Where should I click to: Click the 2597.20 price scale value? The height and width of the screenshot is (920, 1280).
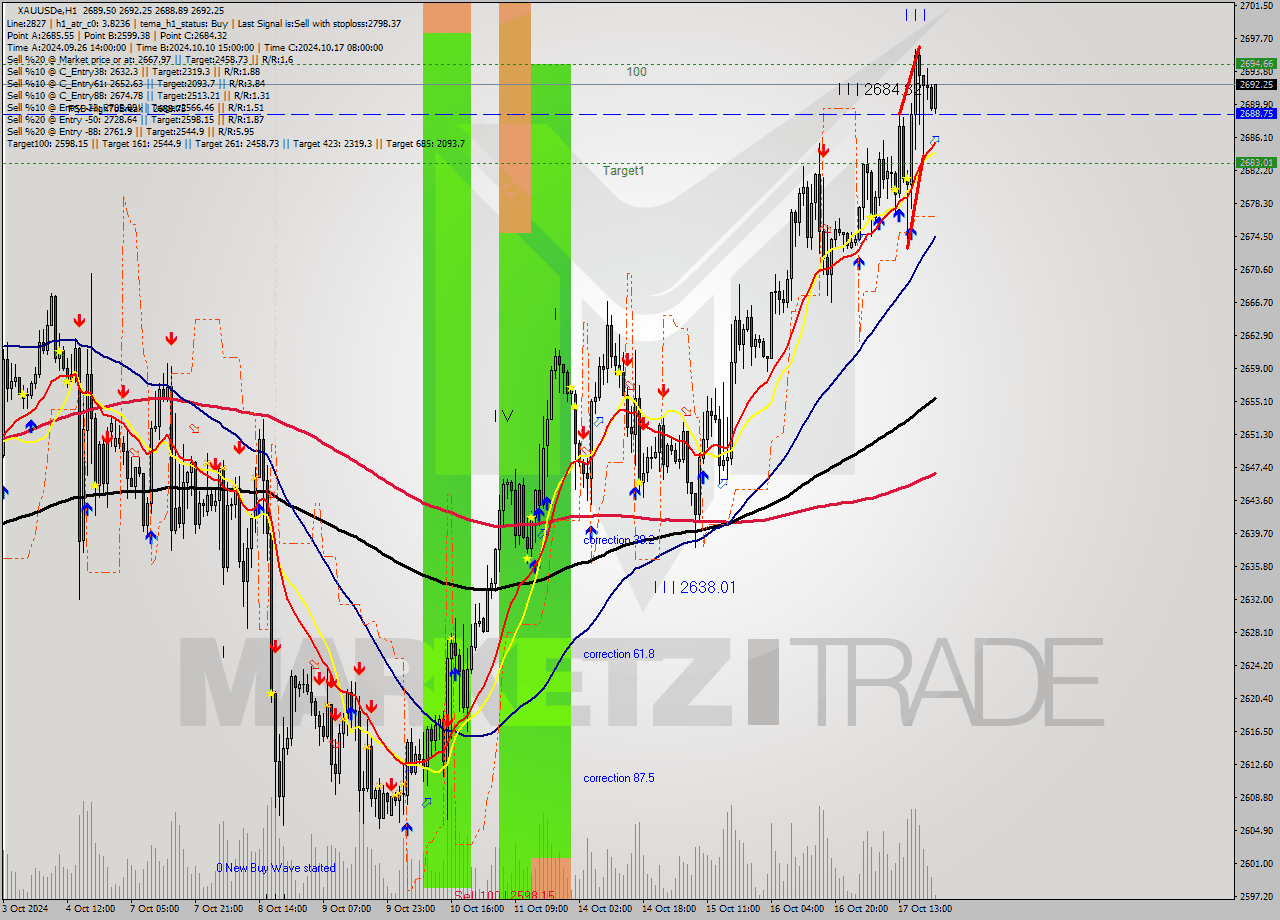point(1255,896)
